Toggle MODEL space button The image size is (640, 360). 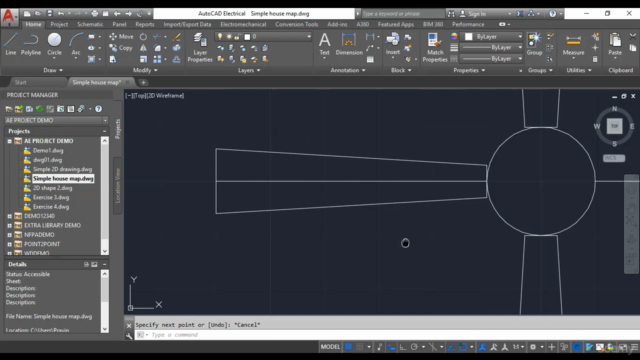tap(330, 347)
